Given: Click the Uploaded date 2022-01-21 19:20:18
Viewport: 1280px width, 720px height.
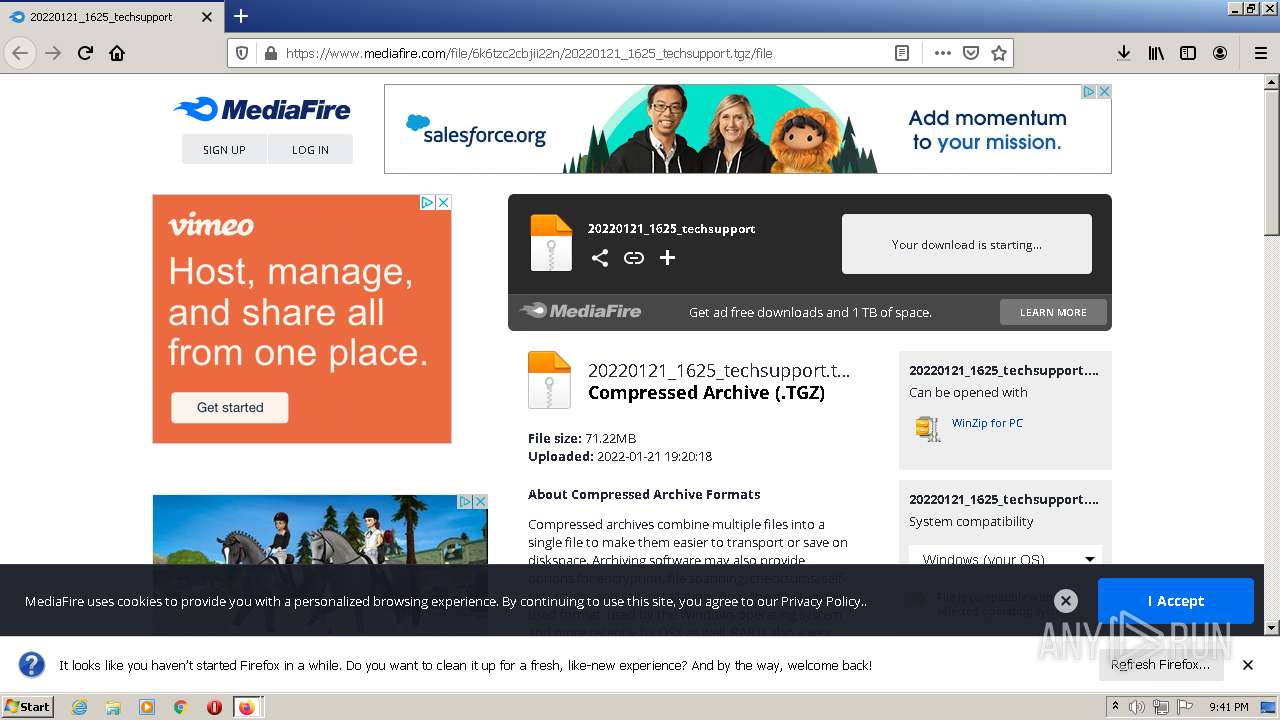Looking at the screenshot, I should click(654, 456).
